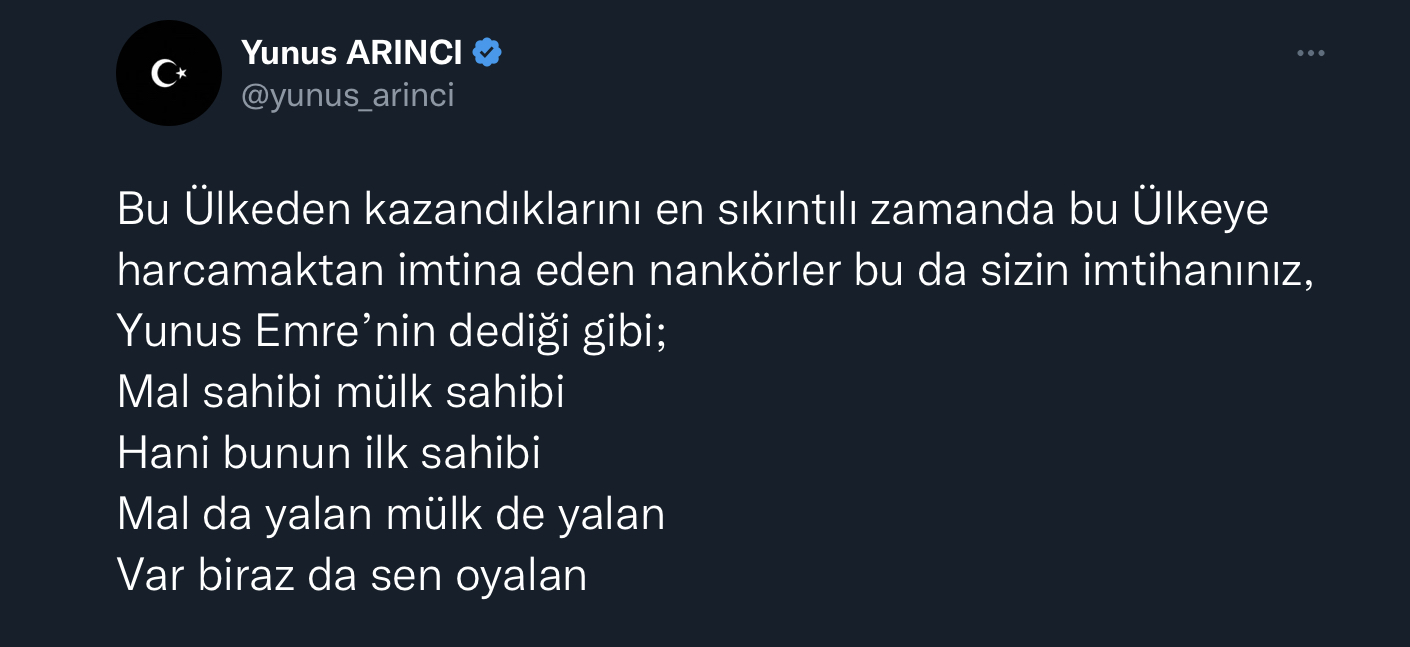Click the word "oyalan" ending the tweet
Viewport: 1410px width, 647px height.
click(521, 576)
